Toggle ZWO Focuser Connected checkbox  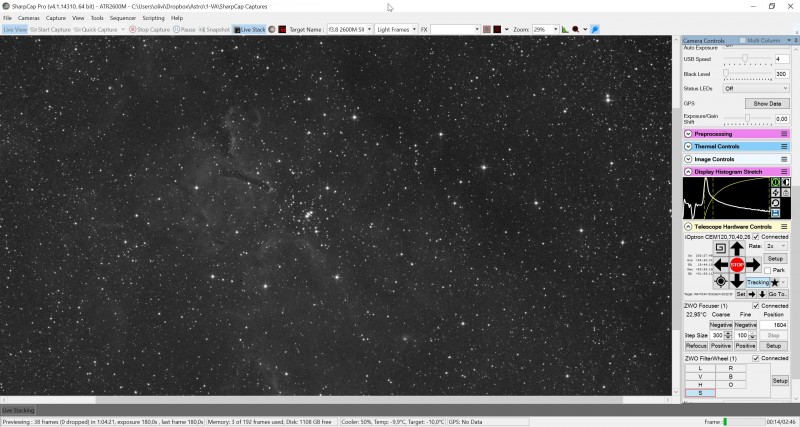pyautogui.click(x=756, y=306)
